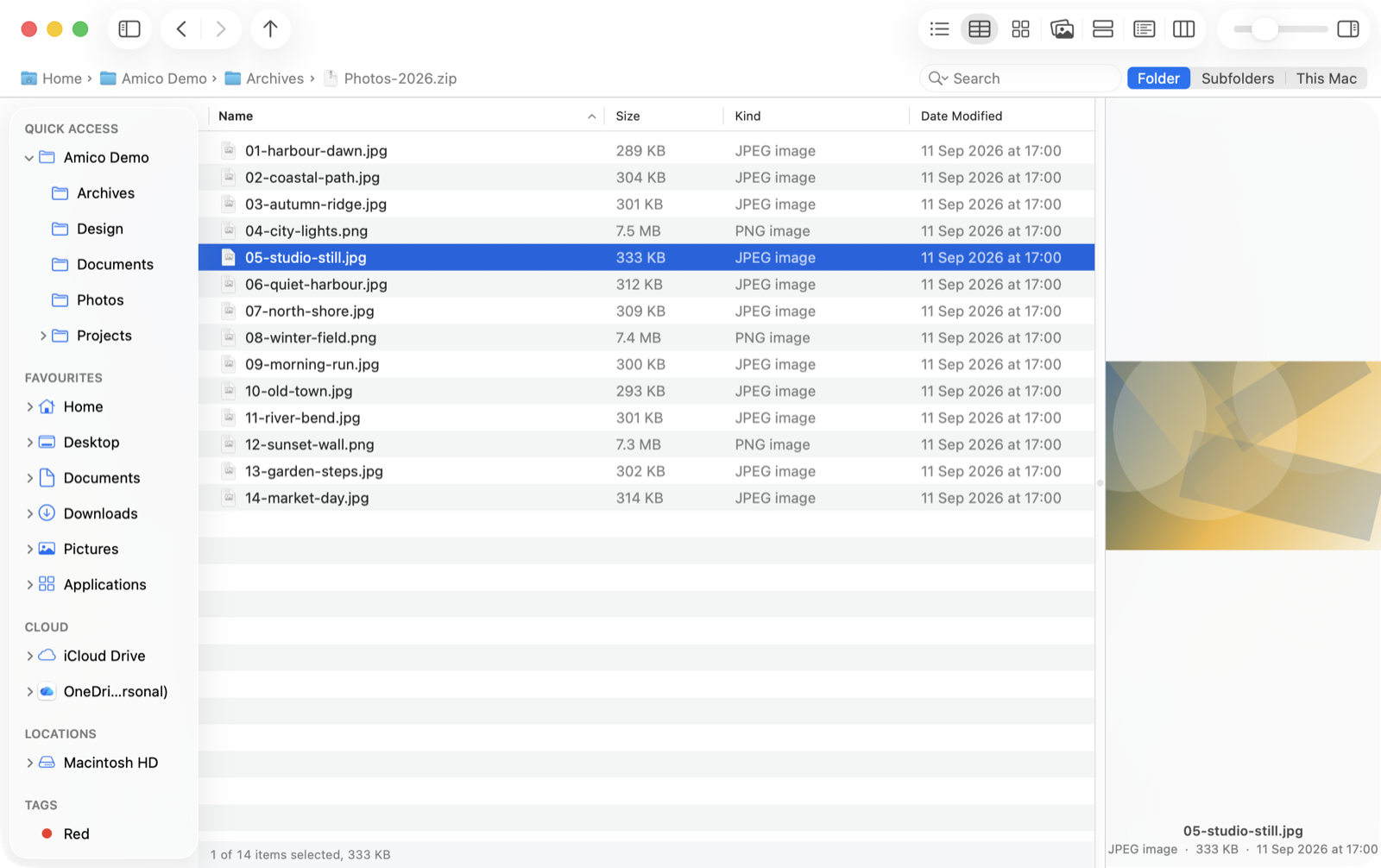Sort by the Name column header
This screenshot has height=868, width=1381.
coord(406,116)
